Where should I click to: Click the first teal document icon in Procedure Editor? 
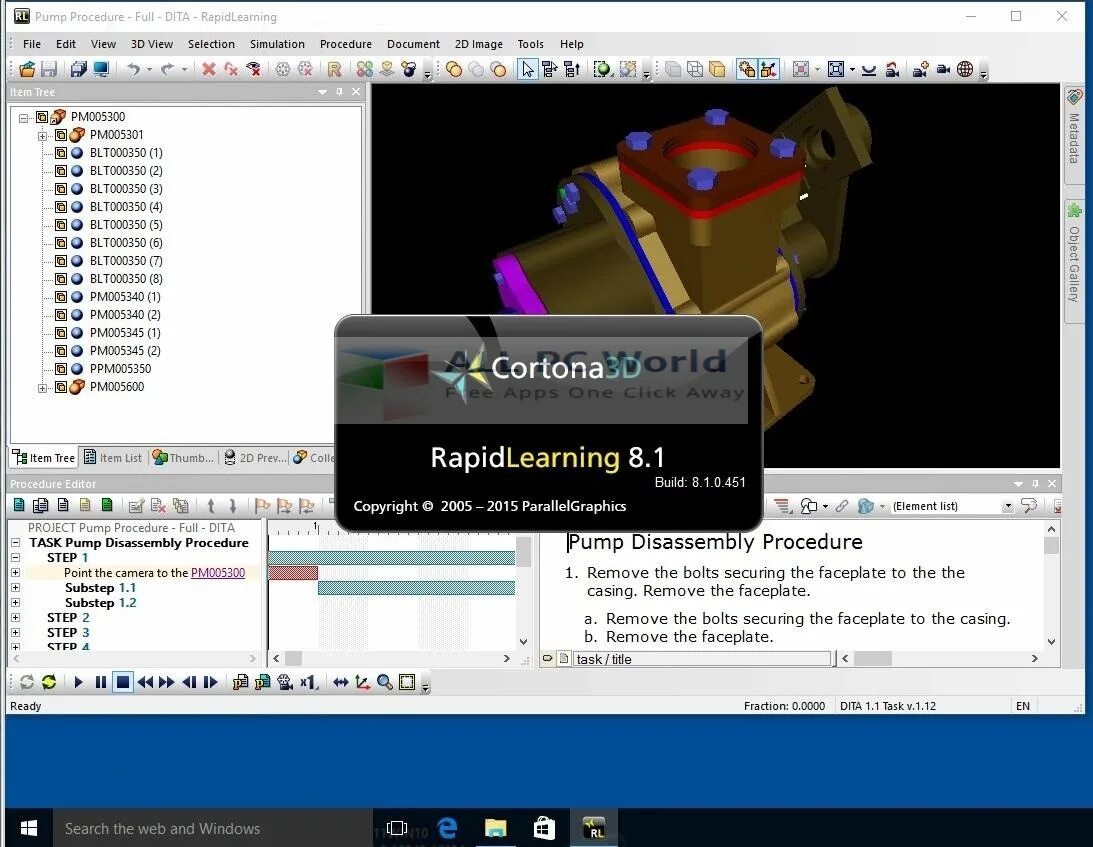tap(19, 505)
